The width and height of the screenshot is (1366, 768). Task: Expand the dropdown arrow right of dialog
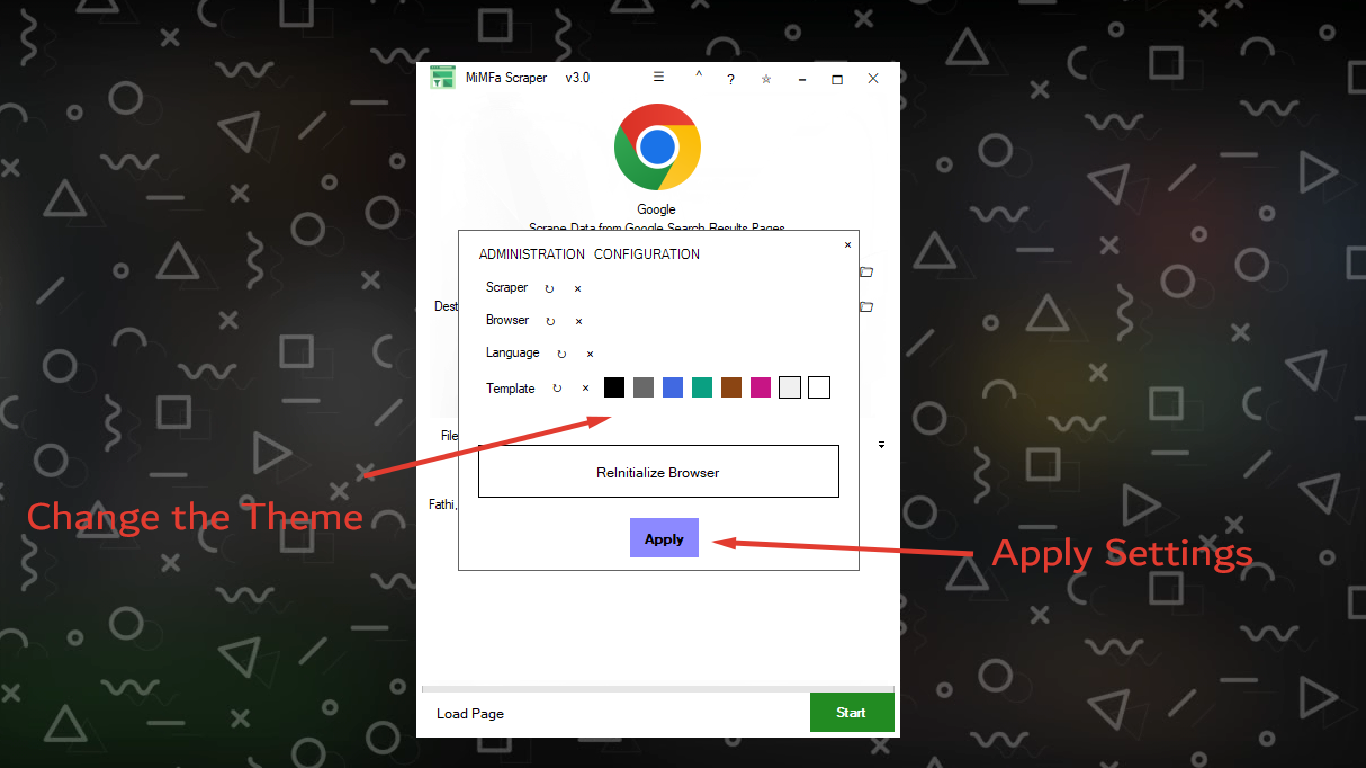[881, 444]
